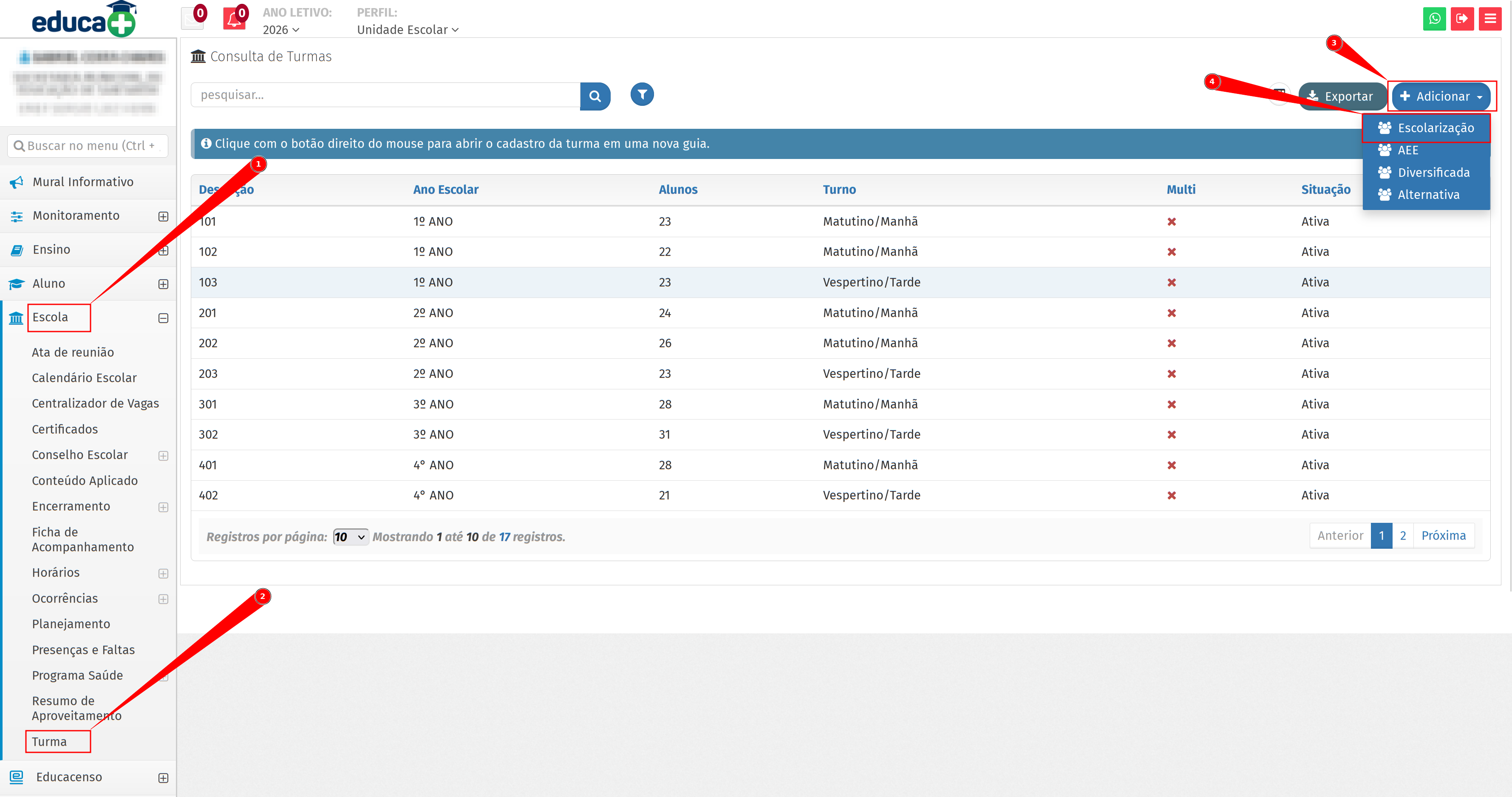This screenshot has width=1512, height=797.
Task: Choose AEE in the dropdown menu
Action: point(1407,150)
